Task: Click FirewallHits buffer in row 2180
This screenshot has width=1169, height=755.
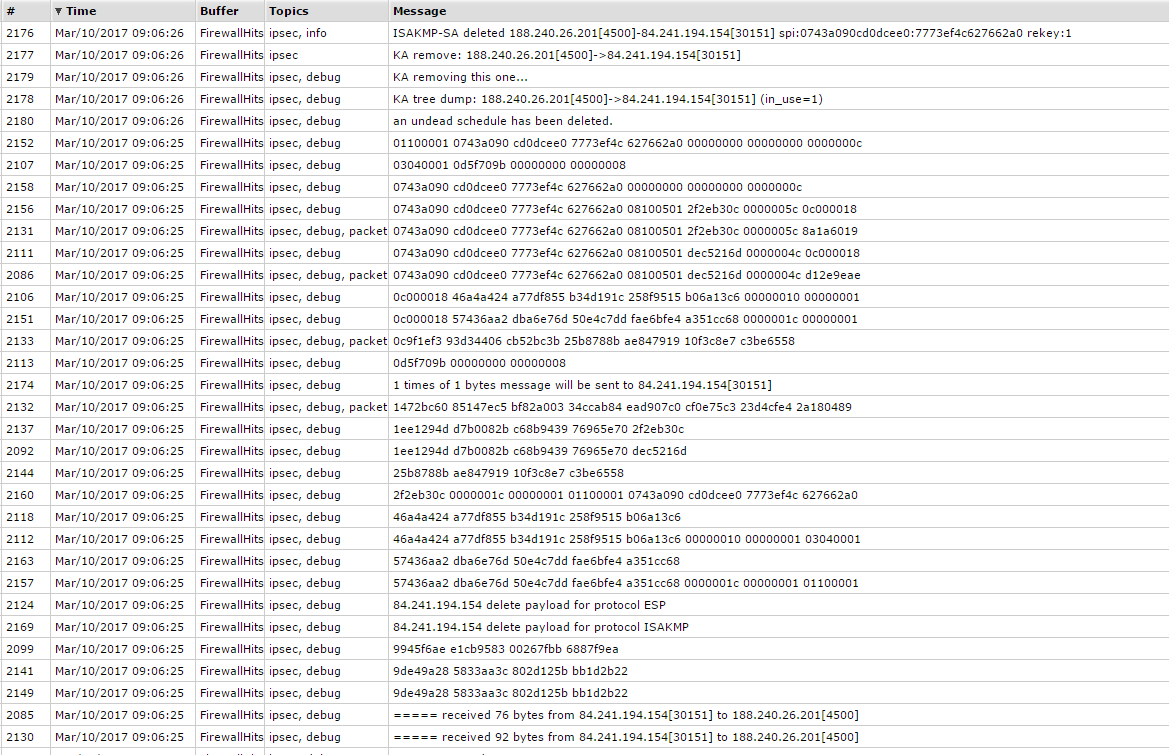Action: 231,121
